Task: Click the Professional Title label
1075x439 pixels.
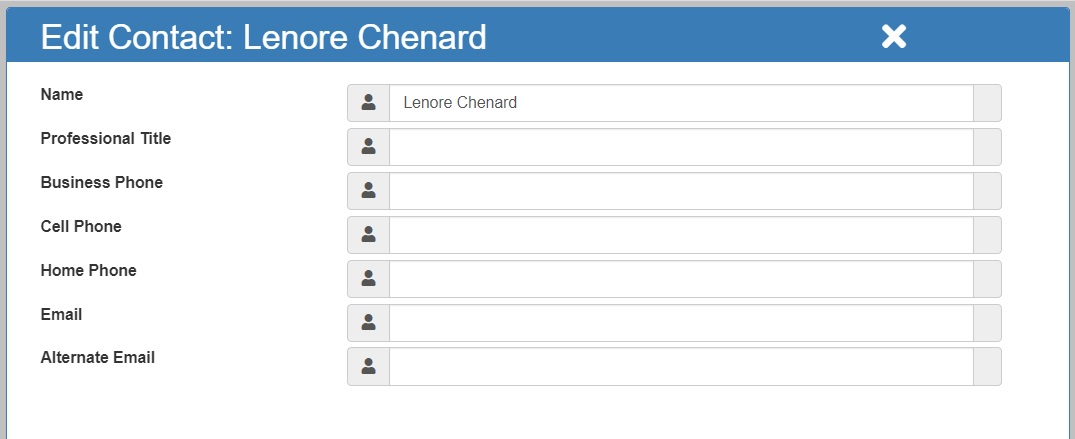Action: (x=106, y=139)
